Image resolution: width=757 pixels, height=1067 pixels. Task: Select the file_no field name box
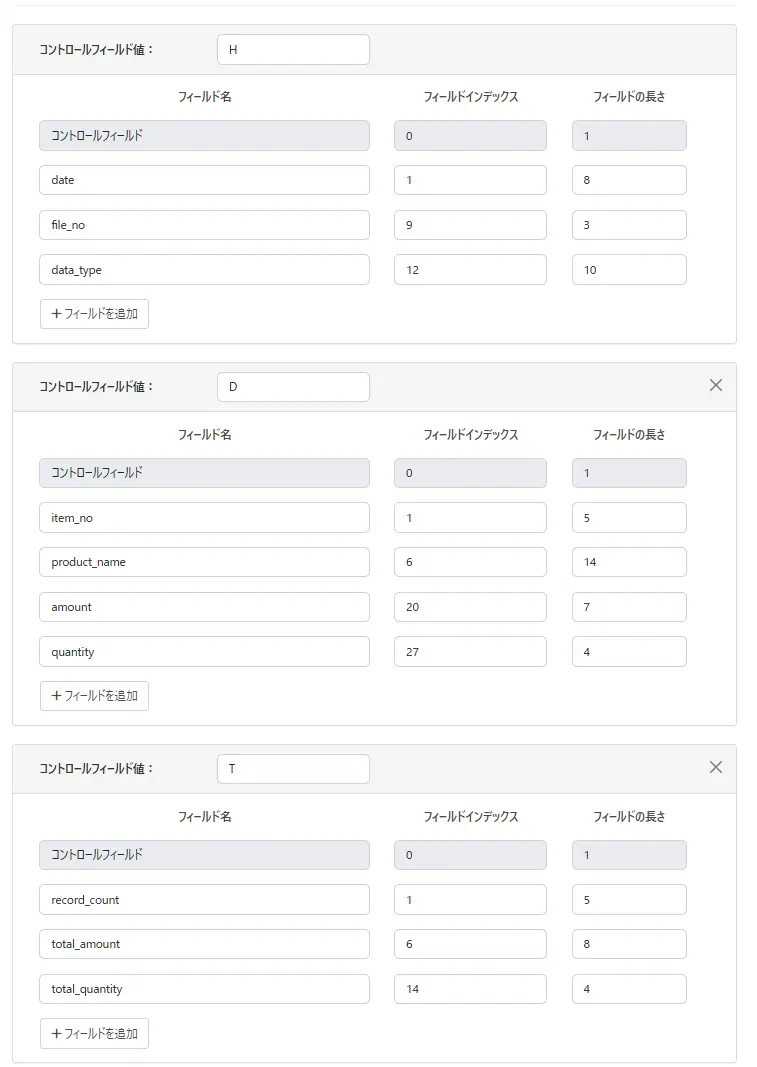point(204,225)
